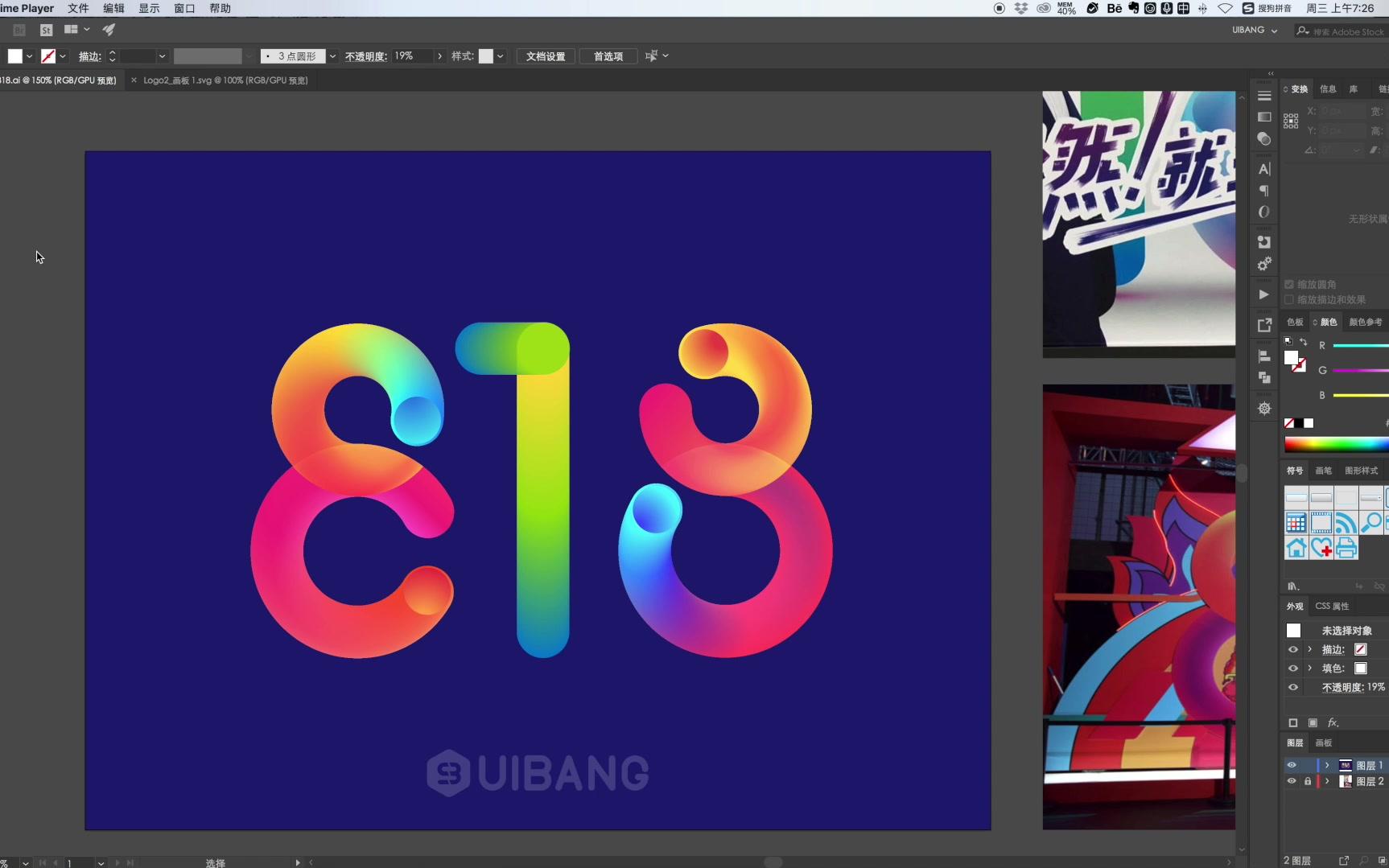Screen dimensions: 1389x868
Task: Open the UIBANG workspace switcher
Action: [1255, 30]
